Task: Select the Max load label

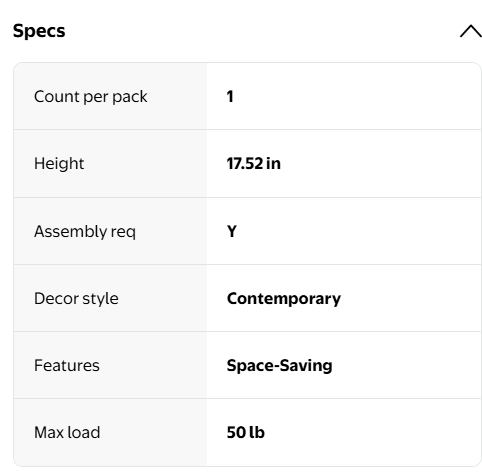Action: pos(67,432)
